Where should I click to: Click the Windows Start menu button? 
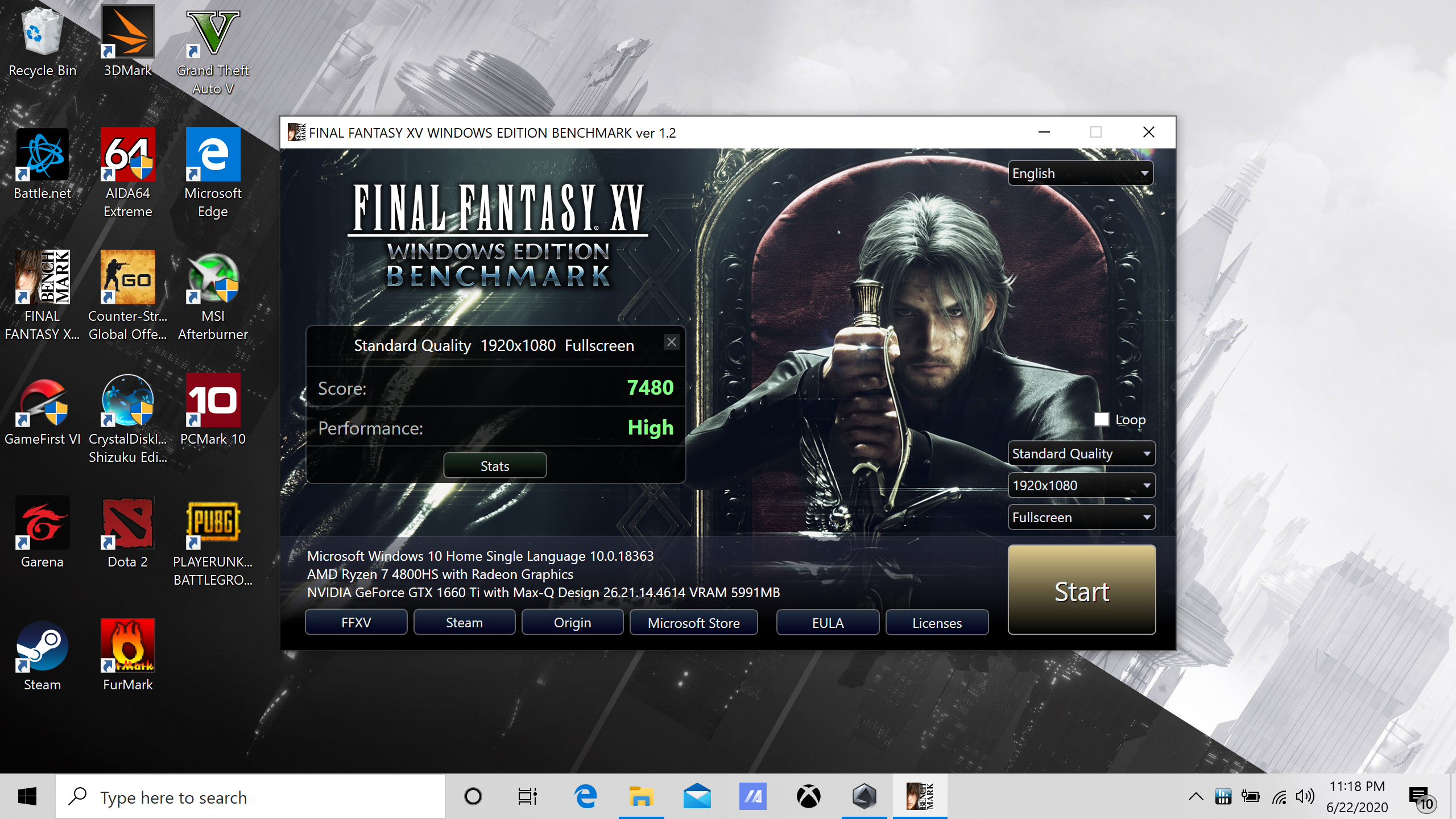[27, 797]
